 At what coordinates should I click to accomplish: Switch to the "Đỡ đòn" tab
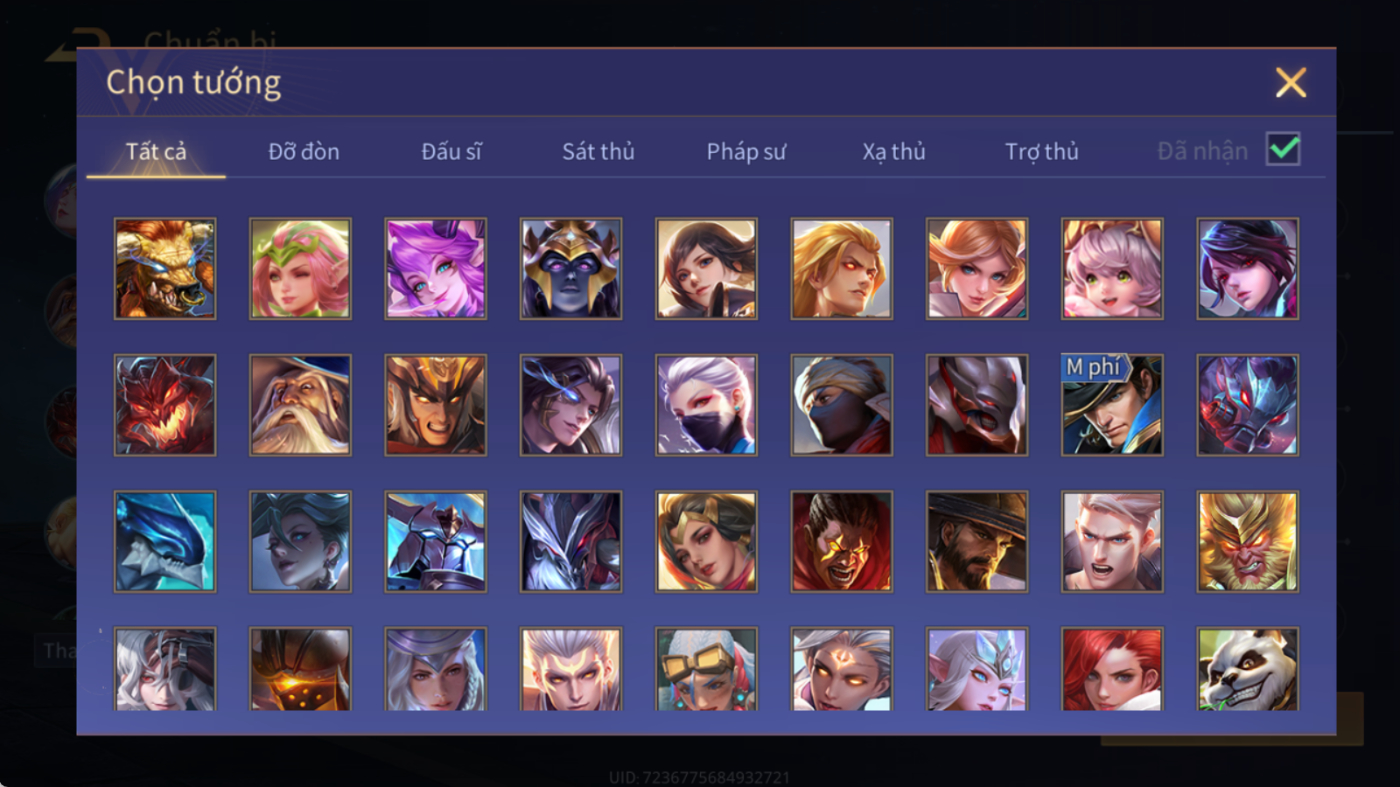(x=304, y=152)
